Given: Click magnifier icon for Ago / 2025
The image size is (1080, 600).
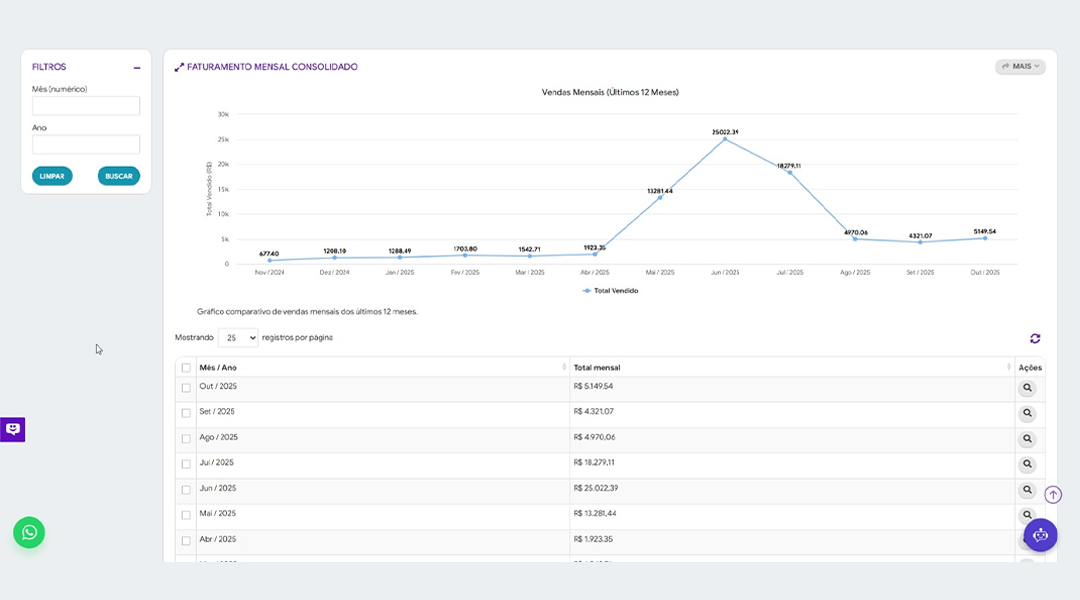Looking at the screenshot, I should click(x=1027, y=439).
